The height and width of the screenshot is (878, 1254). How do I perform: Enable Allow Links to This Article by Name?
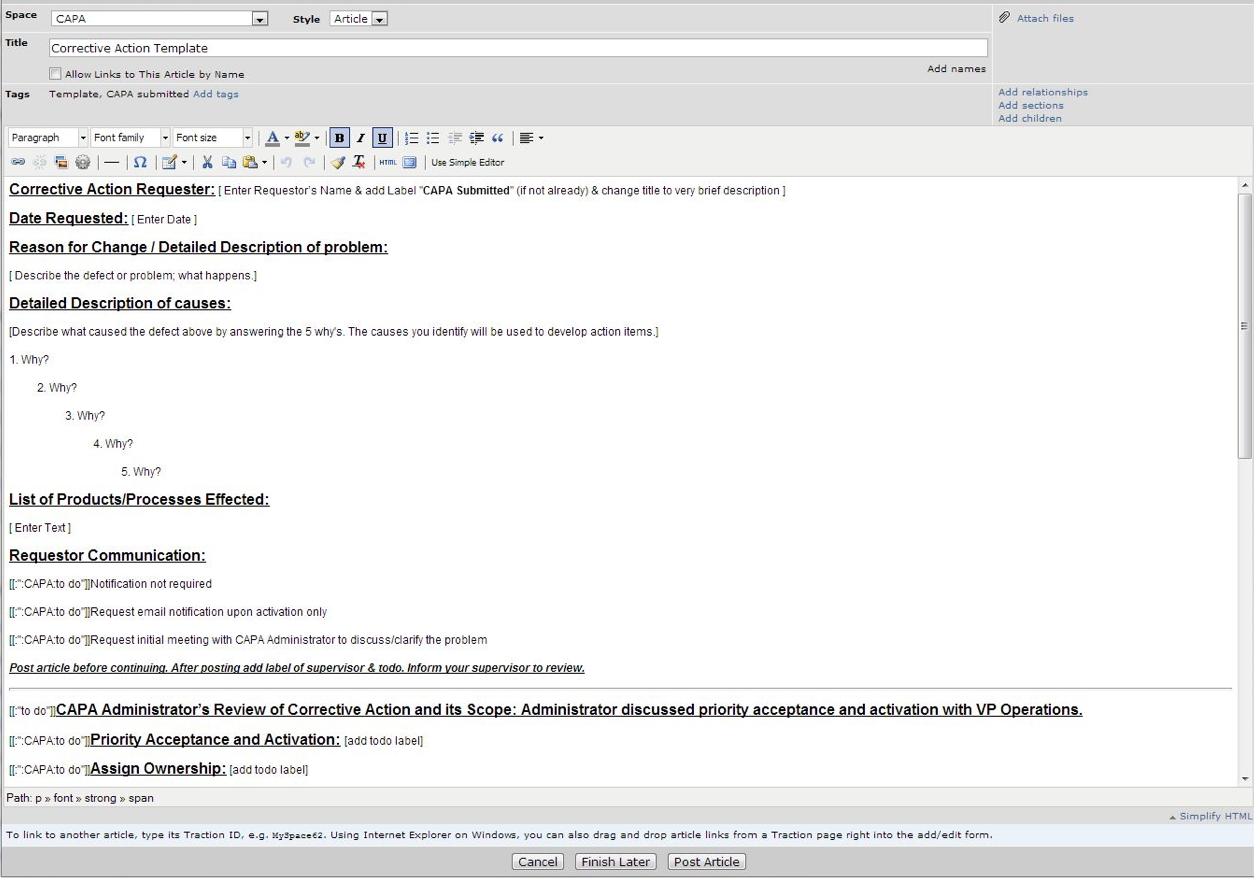point(55,74)
